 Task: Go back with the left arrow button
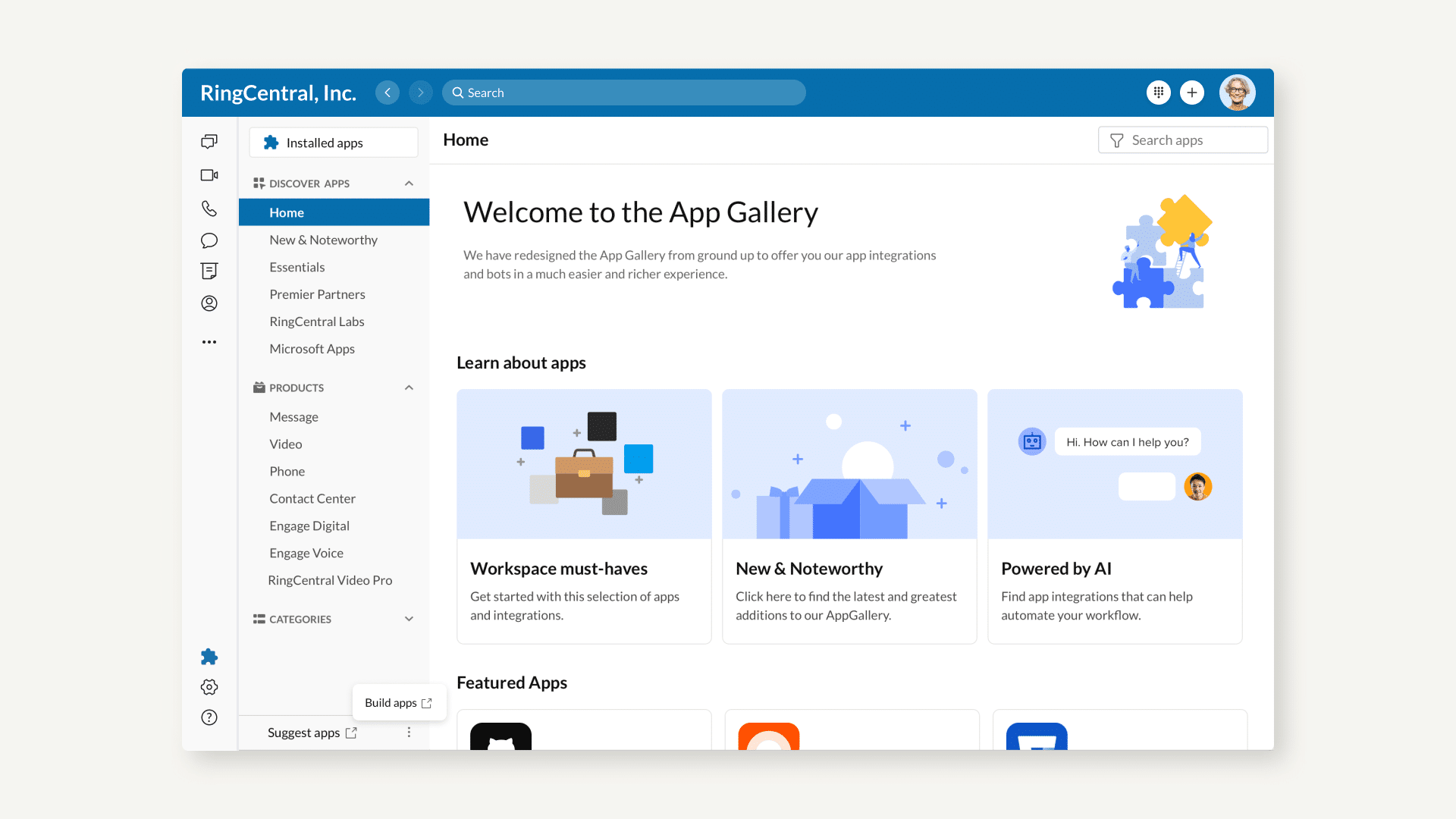[388, 93]
